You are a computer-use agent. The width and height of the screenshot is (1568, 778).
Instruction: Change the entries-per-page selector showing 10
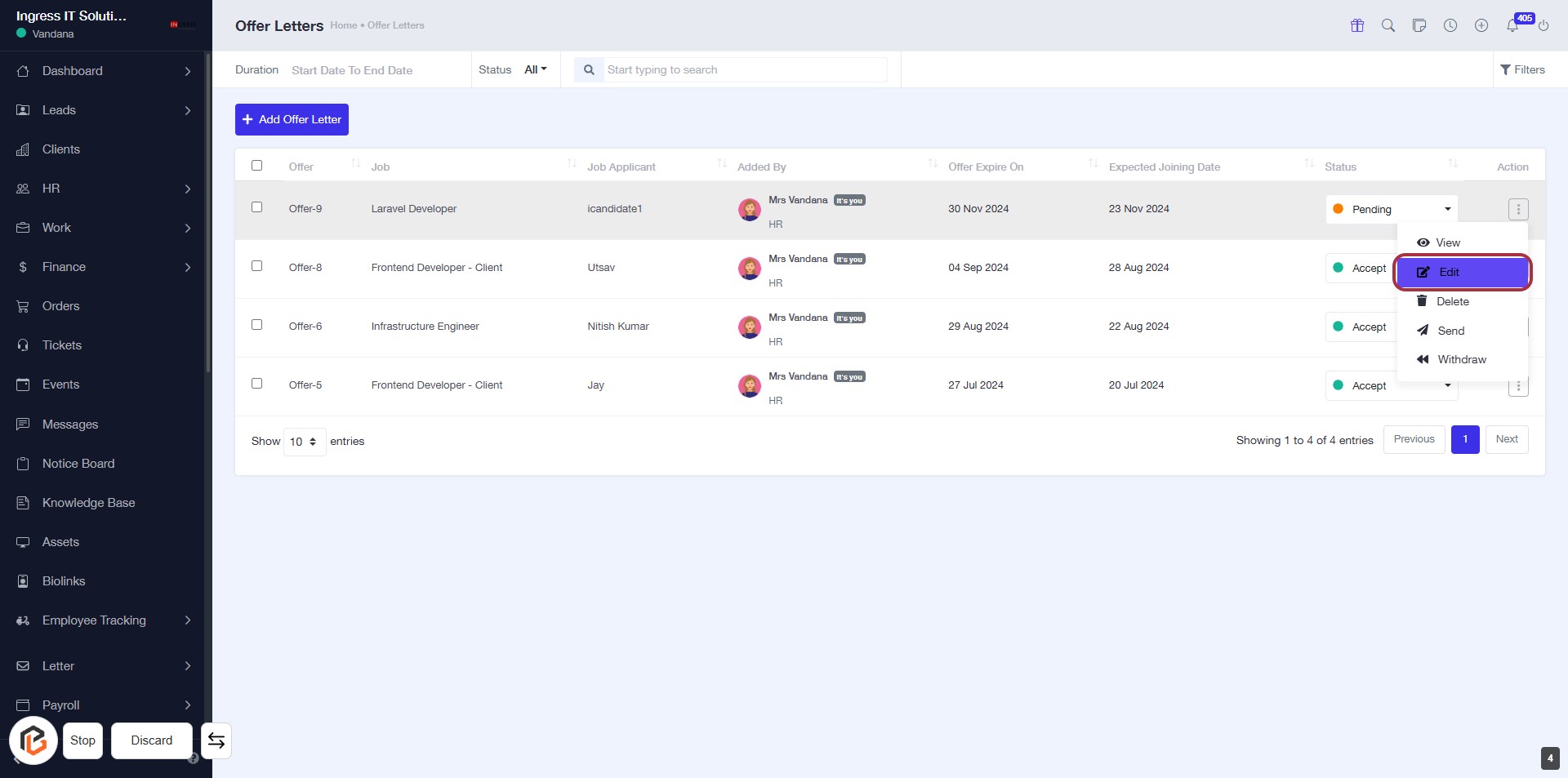pyautogui.click(x=304, y=442)
